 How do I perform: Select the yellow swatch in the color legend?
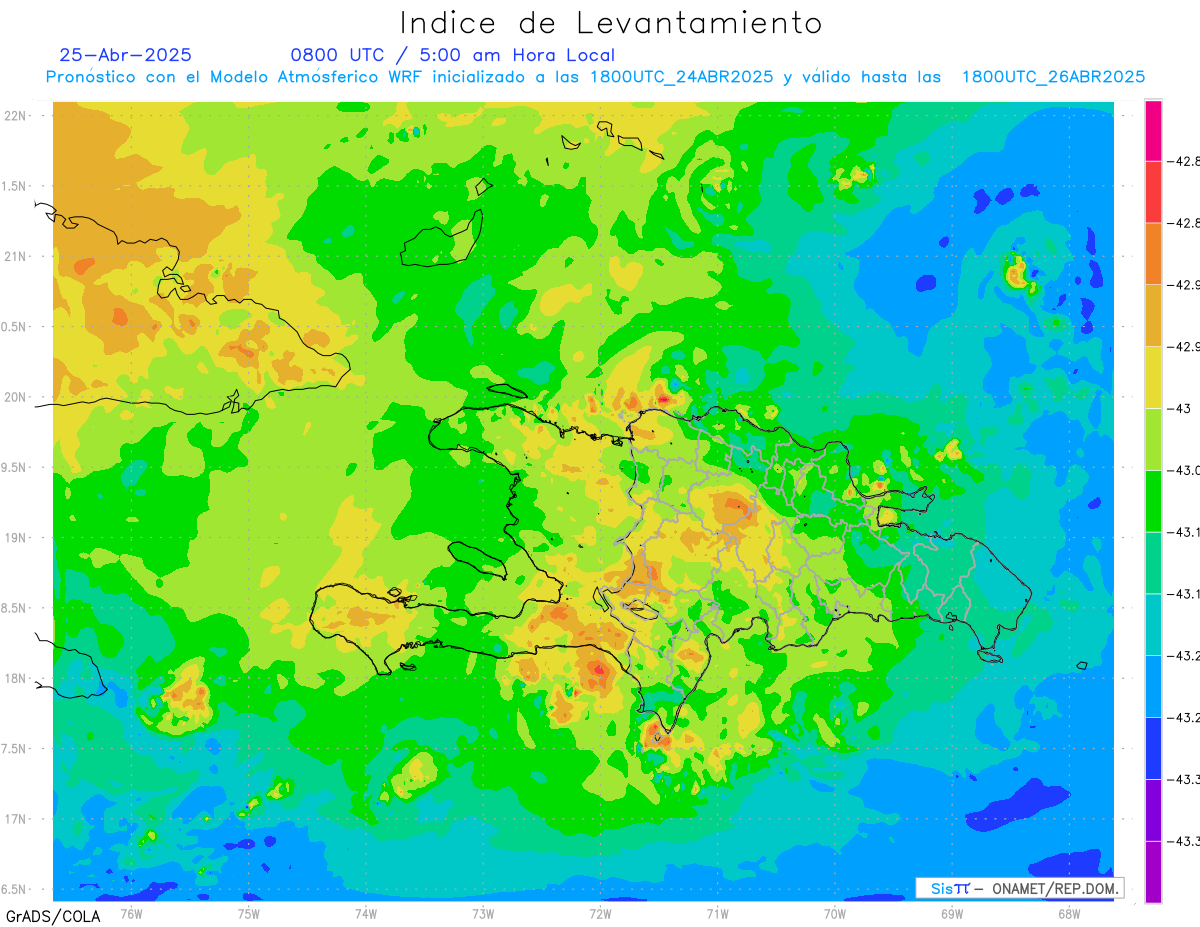1153,377
